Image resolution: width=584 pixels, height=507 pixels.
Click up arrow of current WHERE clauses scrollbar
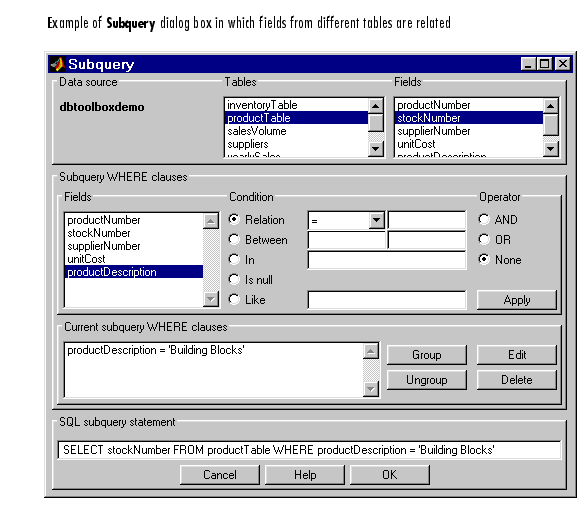[371, 351]
